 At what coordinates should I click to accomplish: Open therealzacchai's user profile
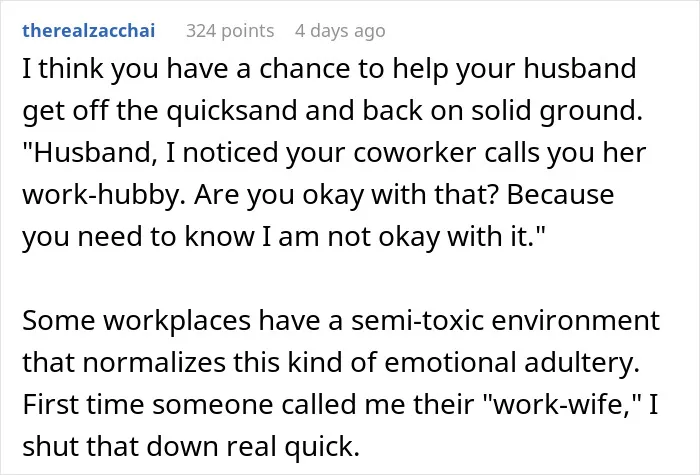click(x=89, y=31)
